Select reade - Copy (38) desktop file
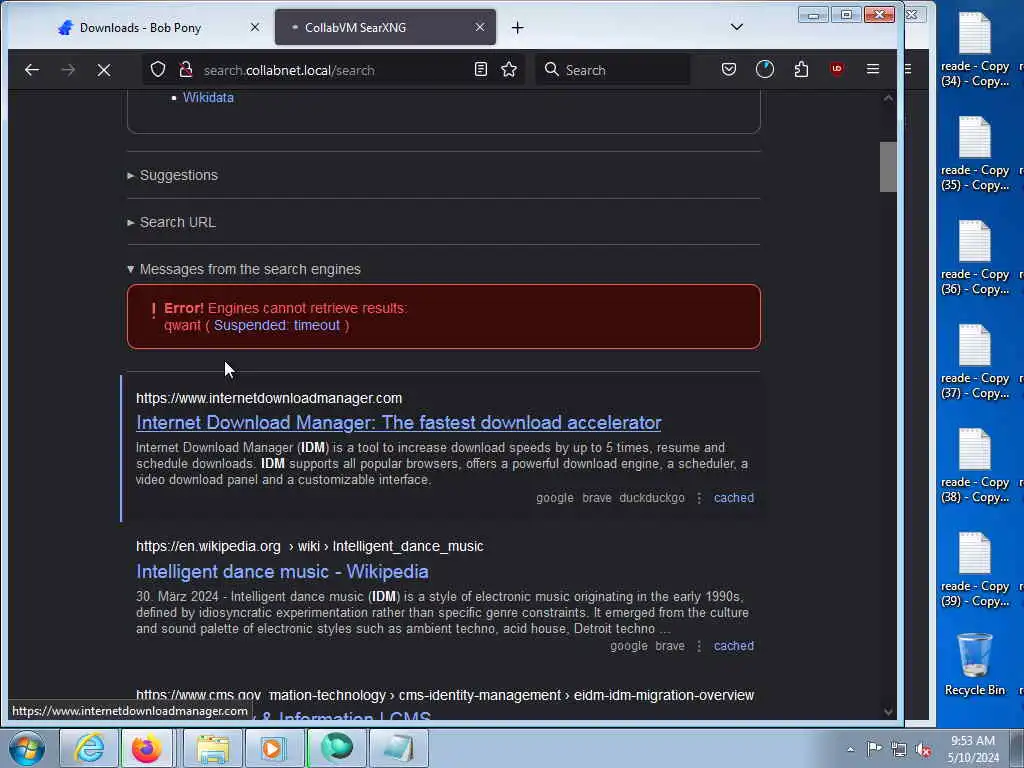 pos(974,466)
